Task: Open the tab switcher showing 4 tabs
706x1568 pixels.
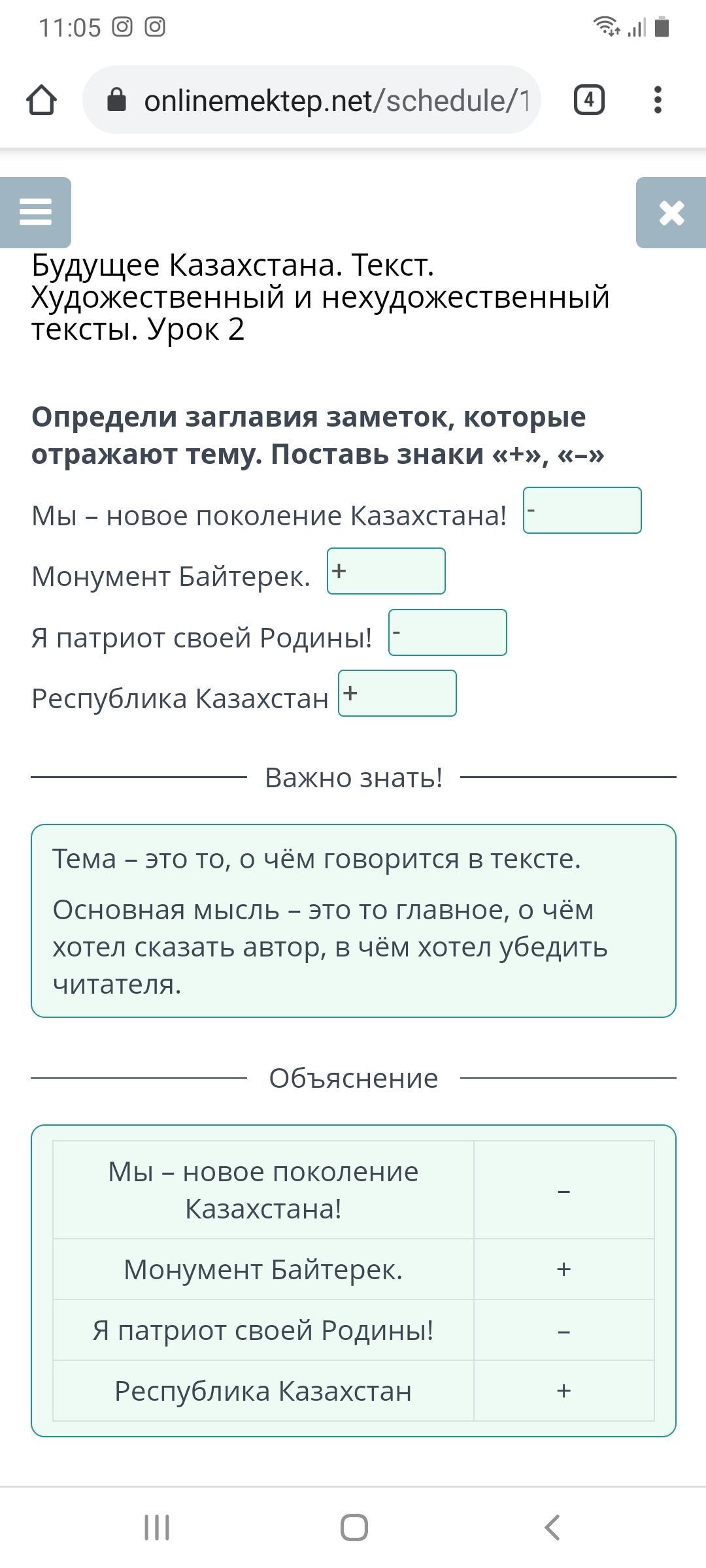Action: tap(588, 101)
